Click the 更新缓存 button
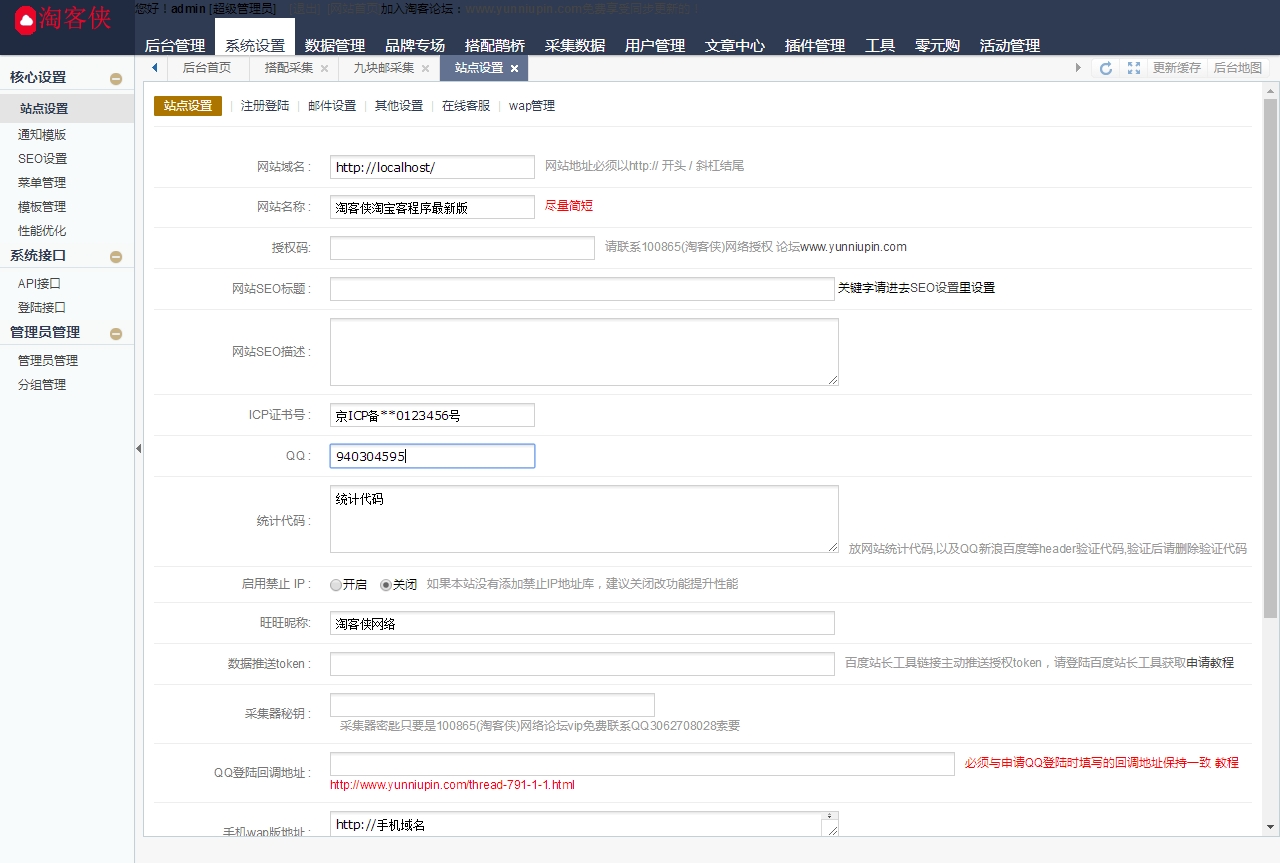The width and height of the screenshot is (1280, 863). pos(1176,68)
